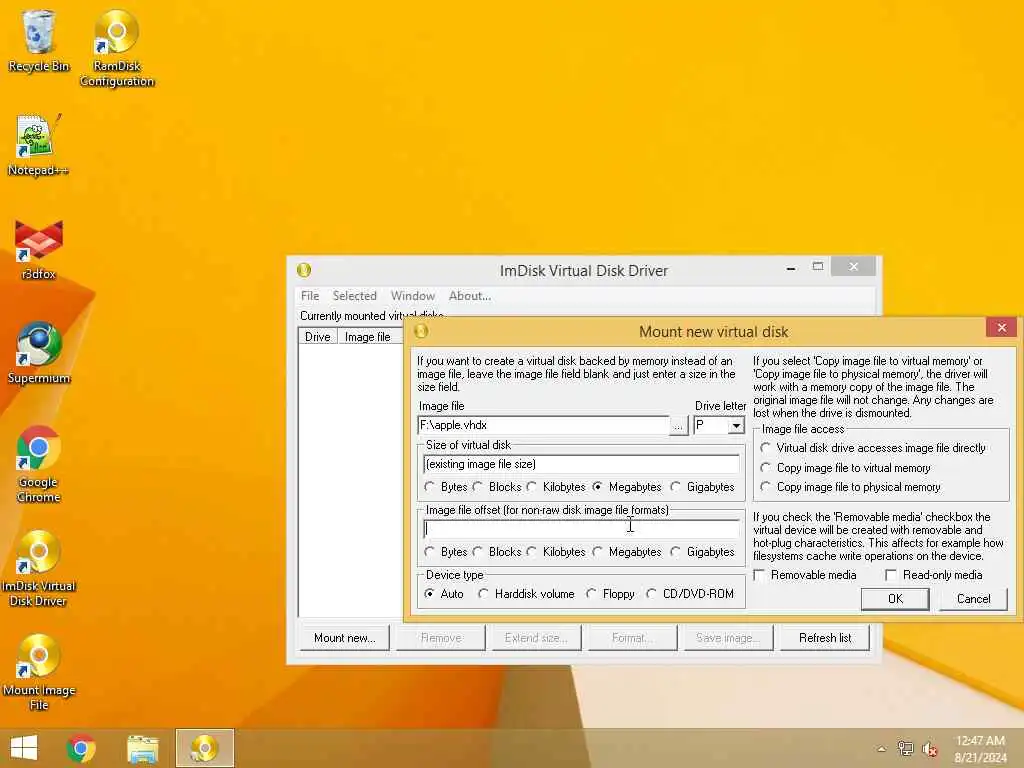Select Kilobytes for image file offset
Image resolution: width=1024 pixels, height=768 pixels.
coord(556,552)
